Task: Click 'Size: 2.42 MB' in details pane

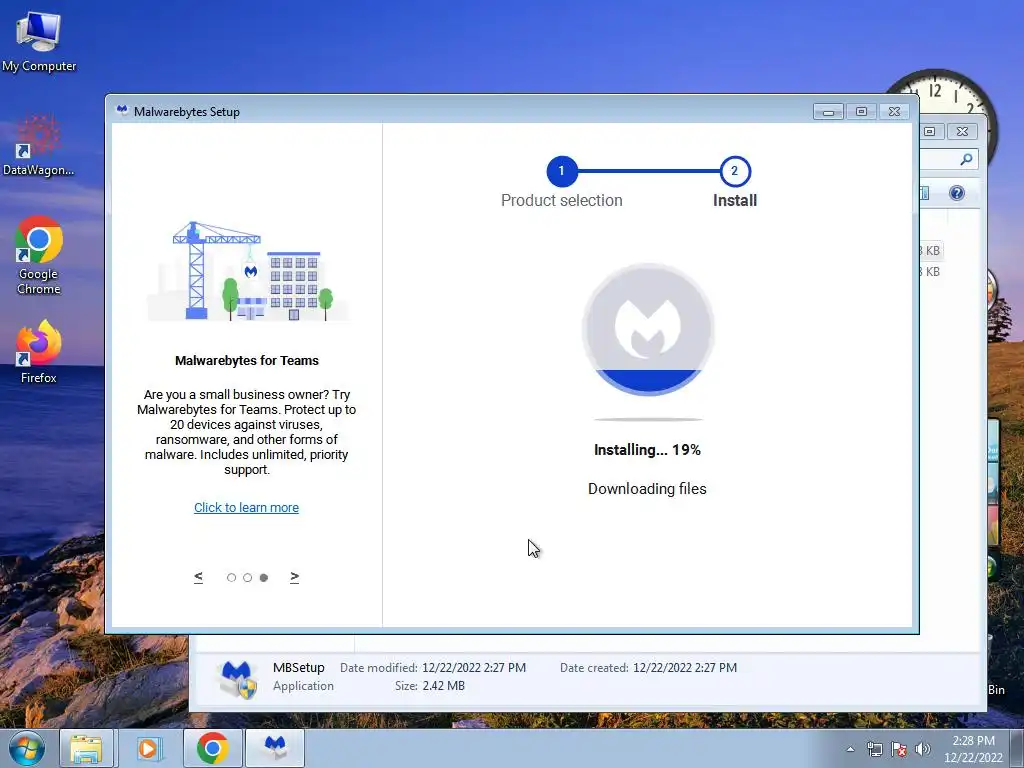Action: click(x=430, y=686)
